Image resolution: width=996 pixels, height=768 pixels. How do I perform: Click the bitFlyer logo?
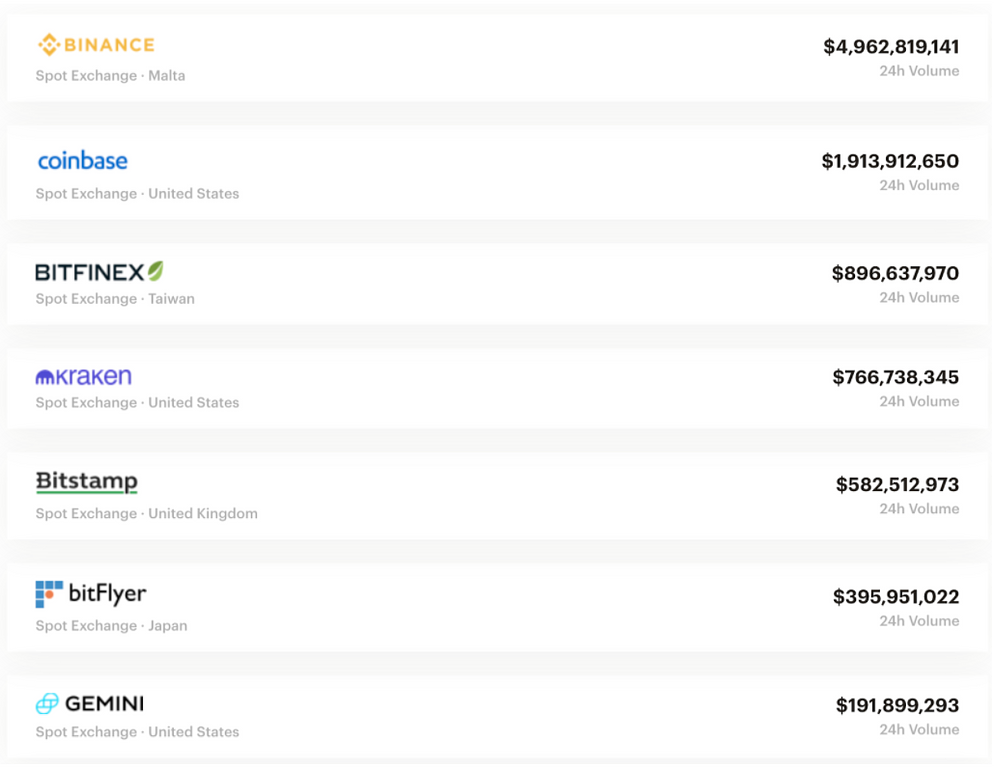pos(91,594)
